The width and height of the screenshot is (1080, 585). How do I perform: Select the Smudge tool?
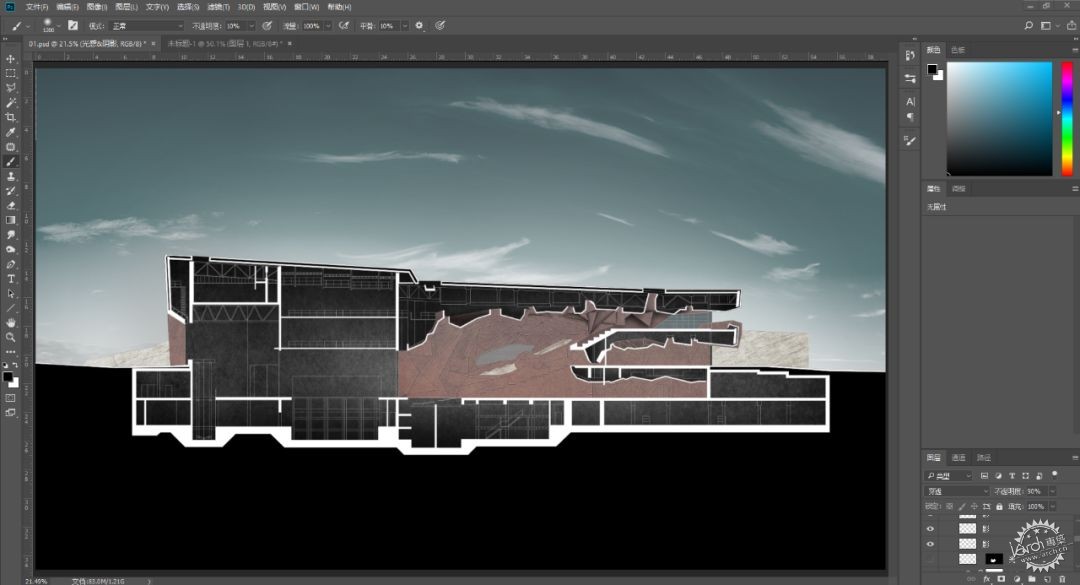tap(10, 235)
